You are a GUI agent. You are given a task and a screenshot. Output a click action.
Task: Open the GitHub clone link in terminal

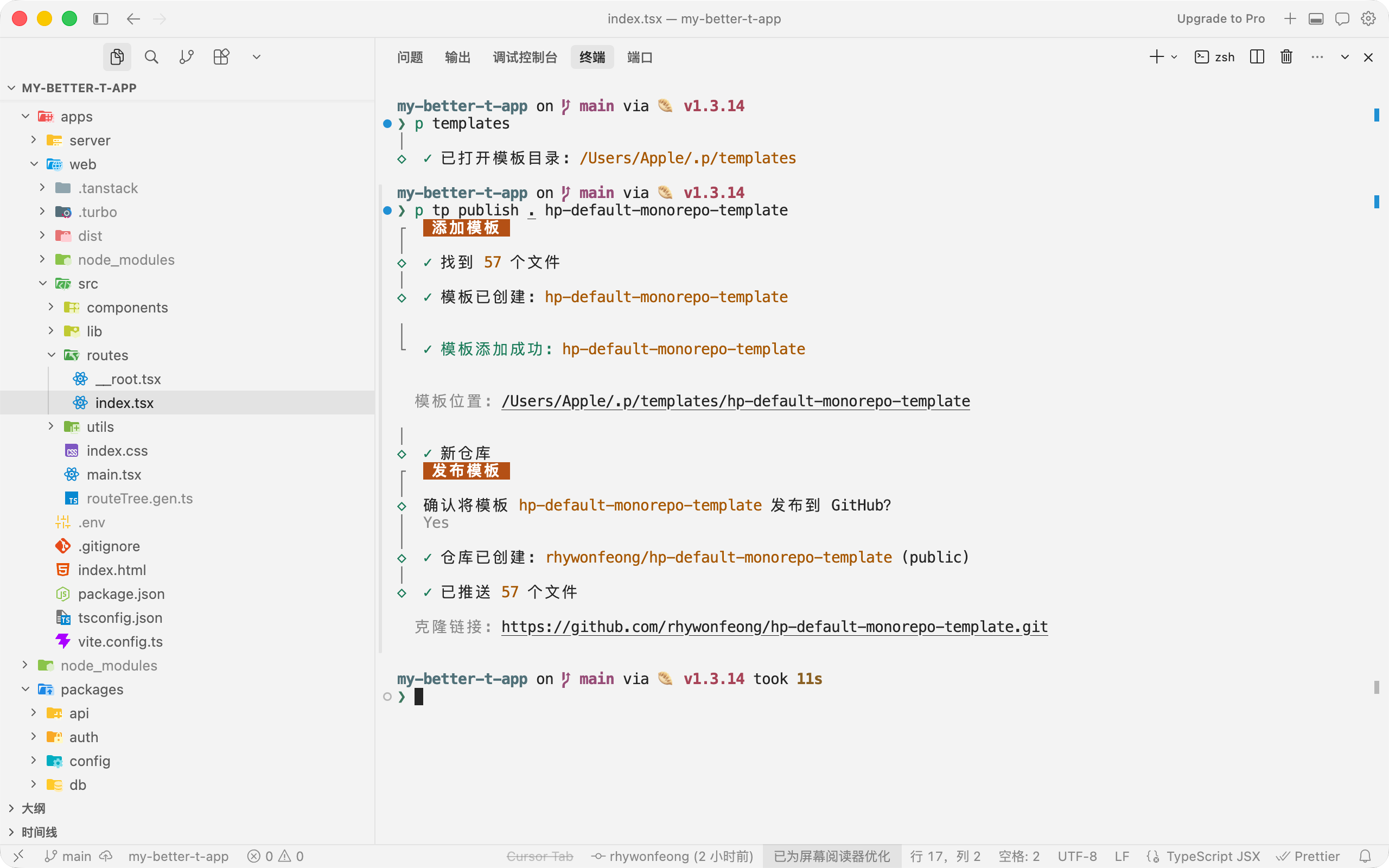tap(774, 626)
